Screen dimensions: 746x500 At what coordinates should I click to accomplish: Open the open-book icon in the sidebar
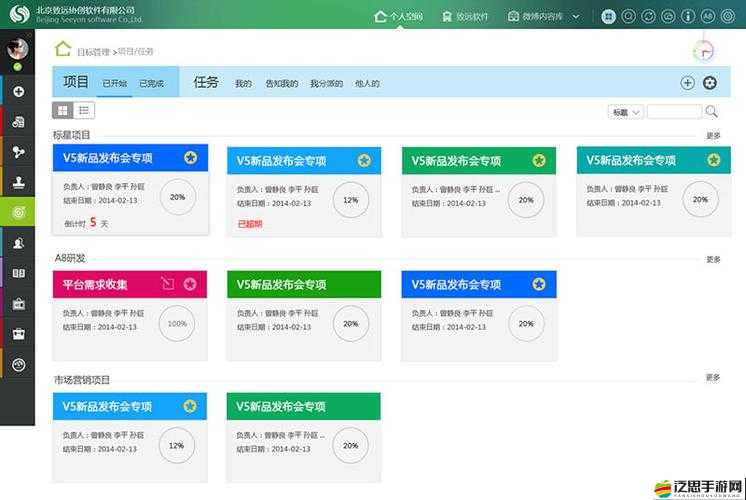coord(19,273)
